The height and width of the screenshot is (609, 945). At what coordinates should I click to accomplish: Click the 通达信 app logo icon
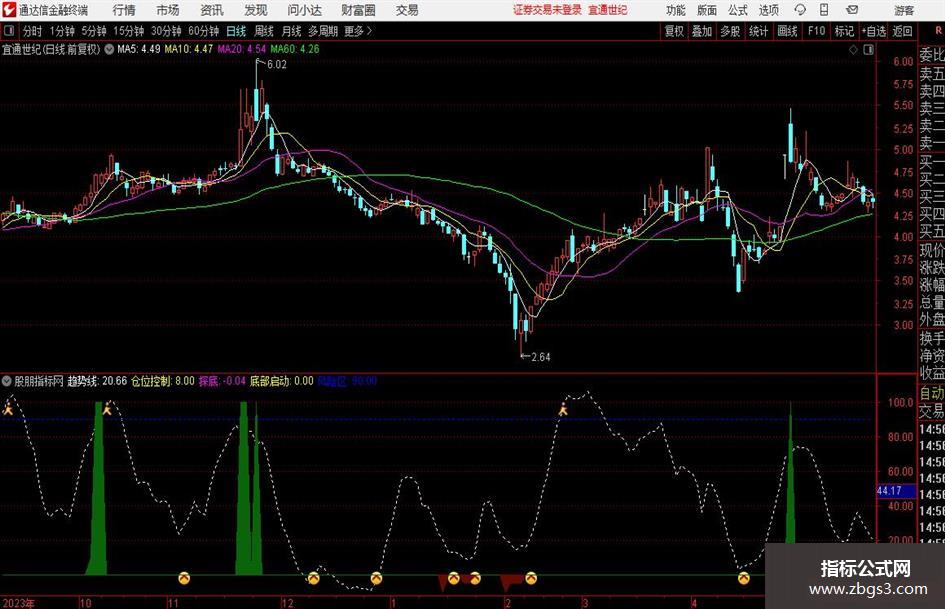[10, 10]
